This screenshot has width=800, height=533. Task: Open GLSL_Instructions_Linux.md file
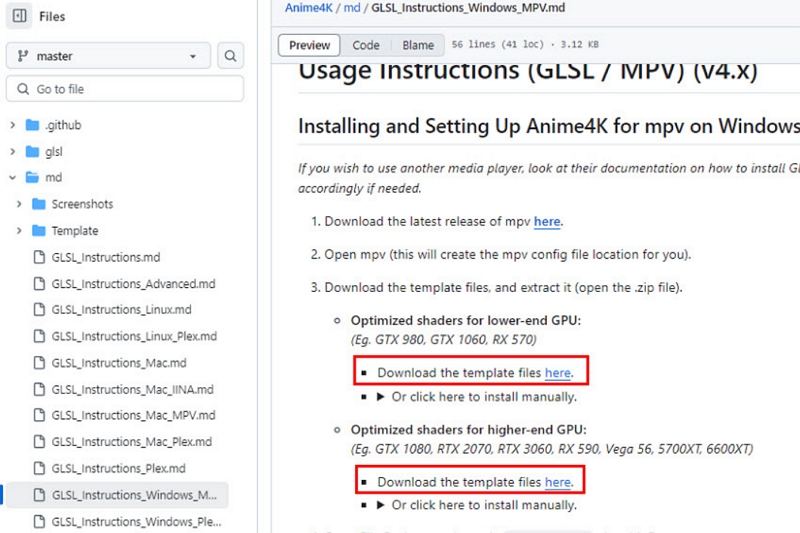pos(121,310)
